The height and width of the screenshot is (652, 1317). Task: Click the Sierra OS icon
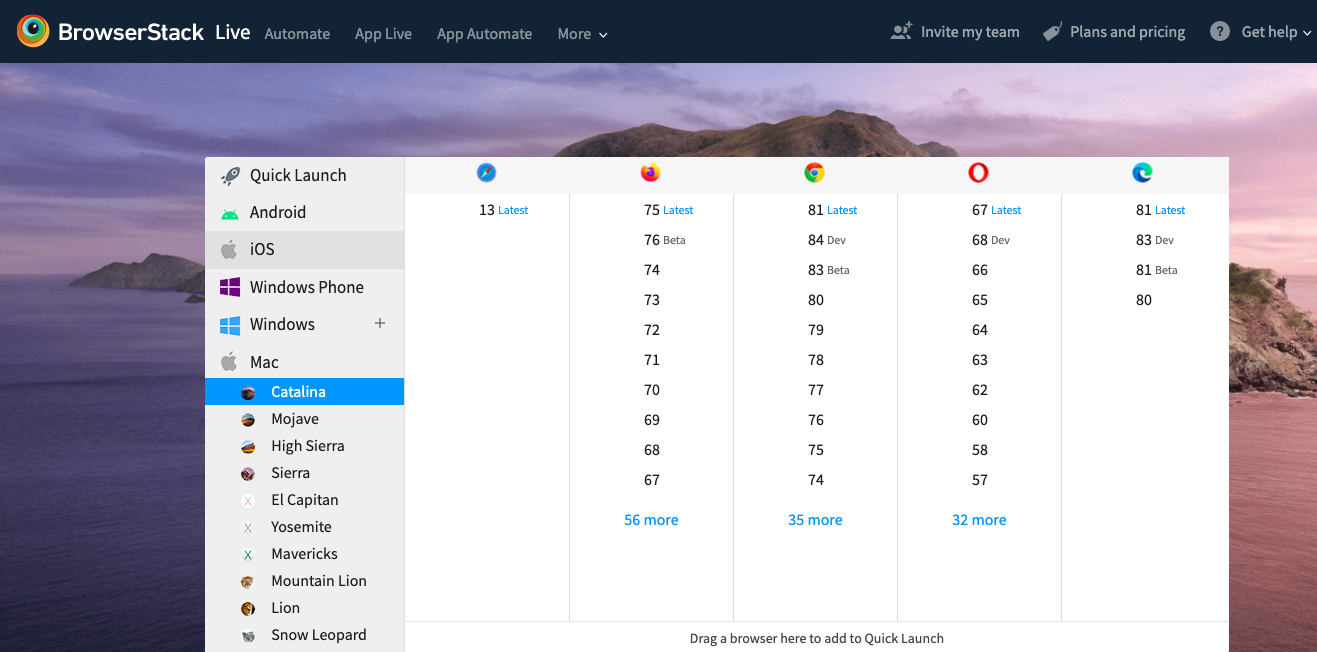pyautogui.click(x=248, y=474)
